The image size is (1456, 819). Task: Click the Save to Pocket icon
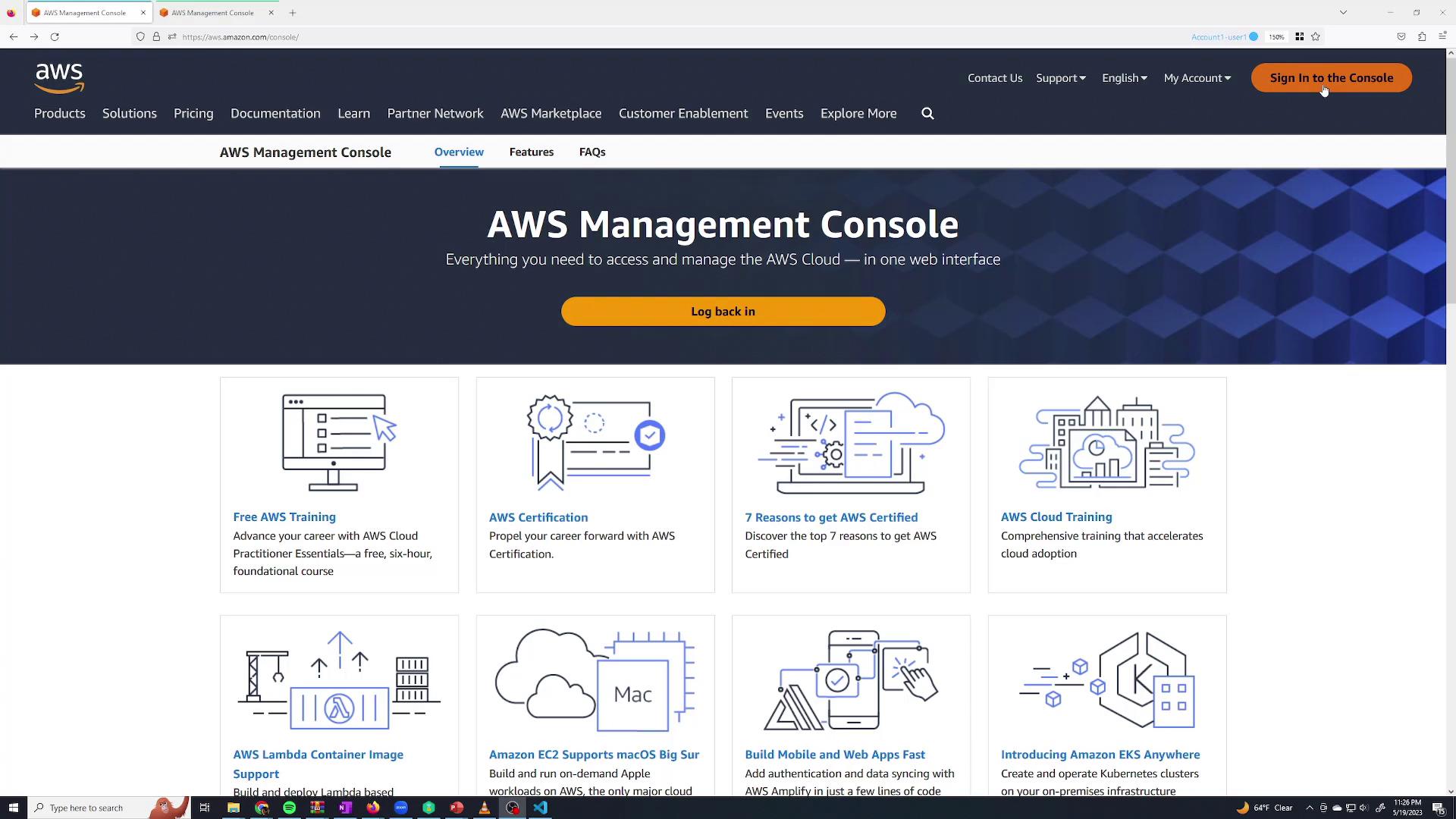(1401, 36)
